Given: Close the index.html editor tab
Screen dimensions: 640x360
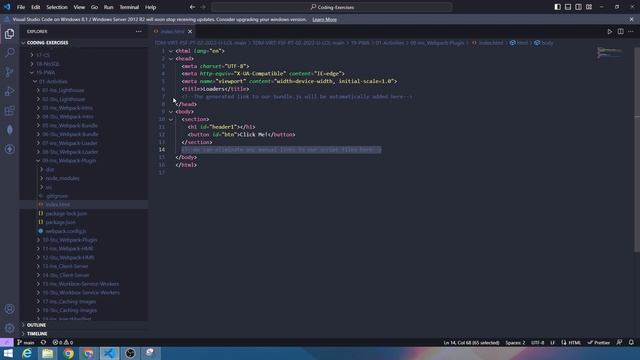Looking at the screenshot, I should click(x=190, y=31).
